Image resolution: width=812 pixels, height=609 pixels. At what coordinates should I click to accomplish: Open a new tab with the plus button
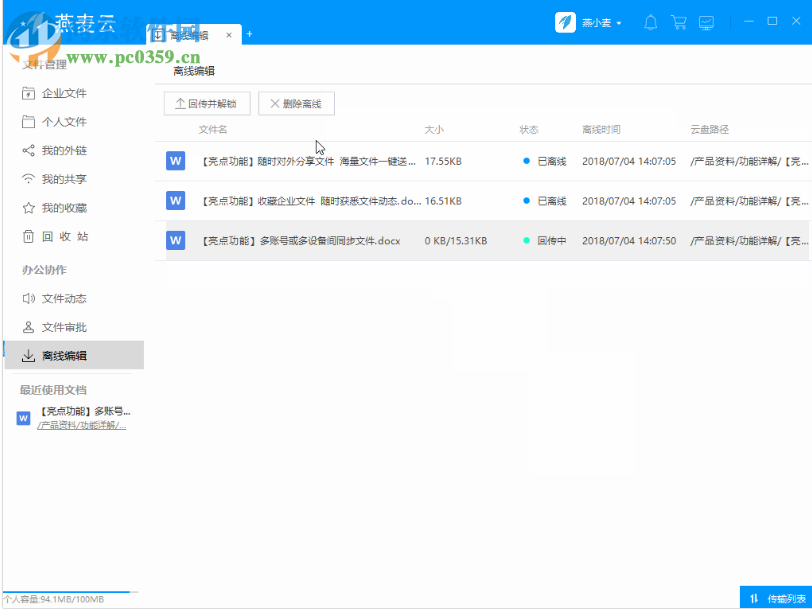(249, 34)
